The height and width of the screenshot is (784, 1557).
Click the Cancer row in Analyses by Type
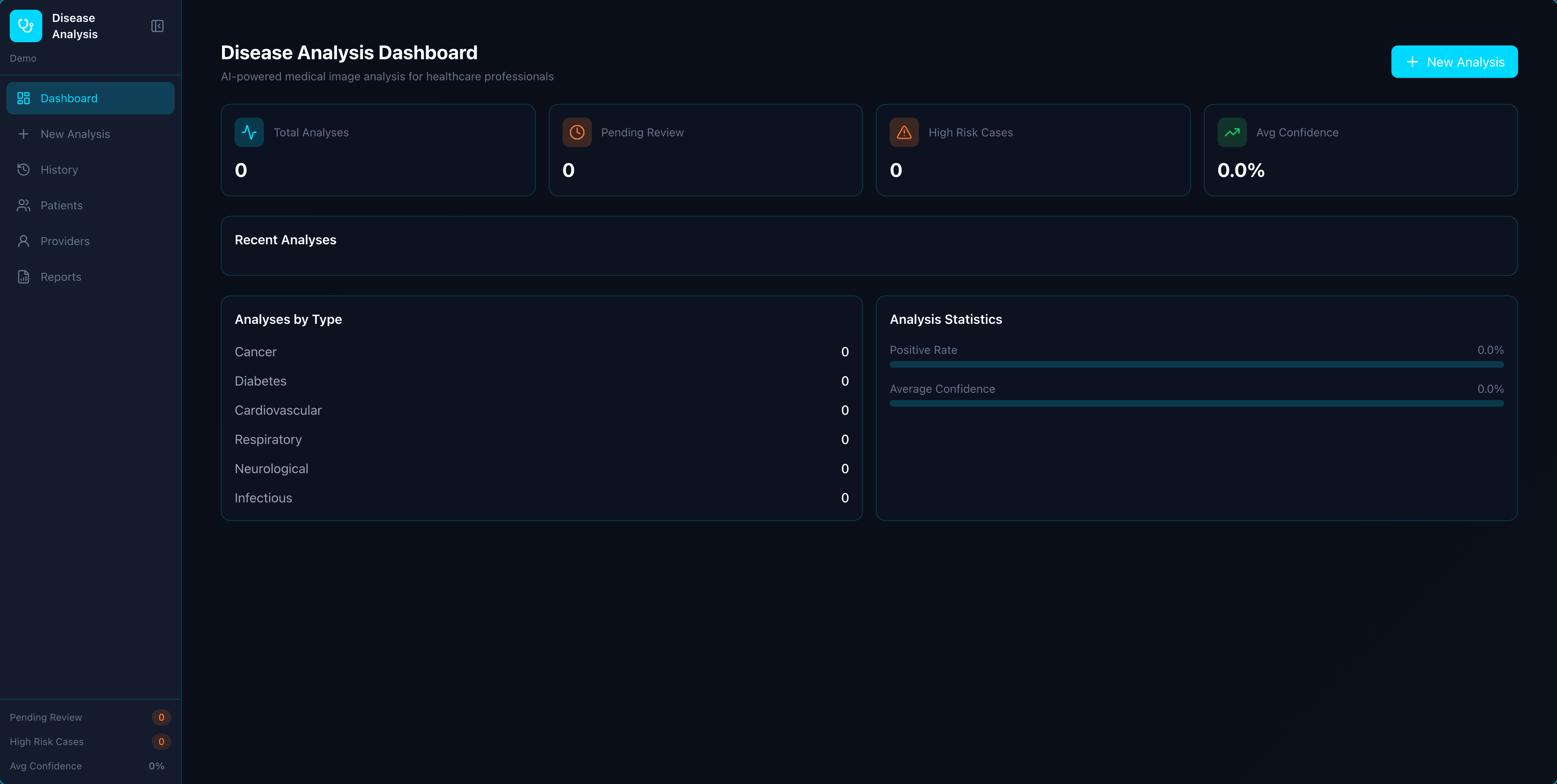click(x=541, y=352)
